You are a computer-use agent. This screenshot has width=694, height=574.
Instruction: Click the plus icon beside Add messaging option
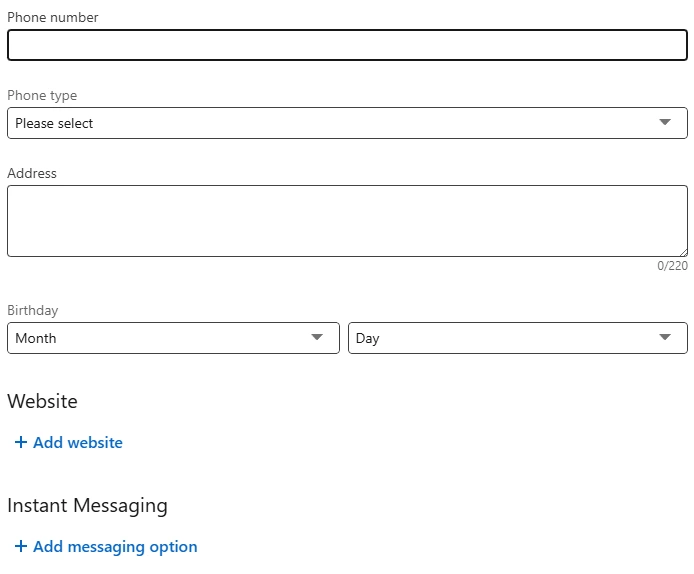tap(20, 547)
